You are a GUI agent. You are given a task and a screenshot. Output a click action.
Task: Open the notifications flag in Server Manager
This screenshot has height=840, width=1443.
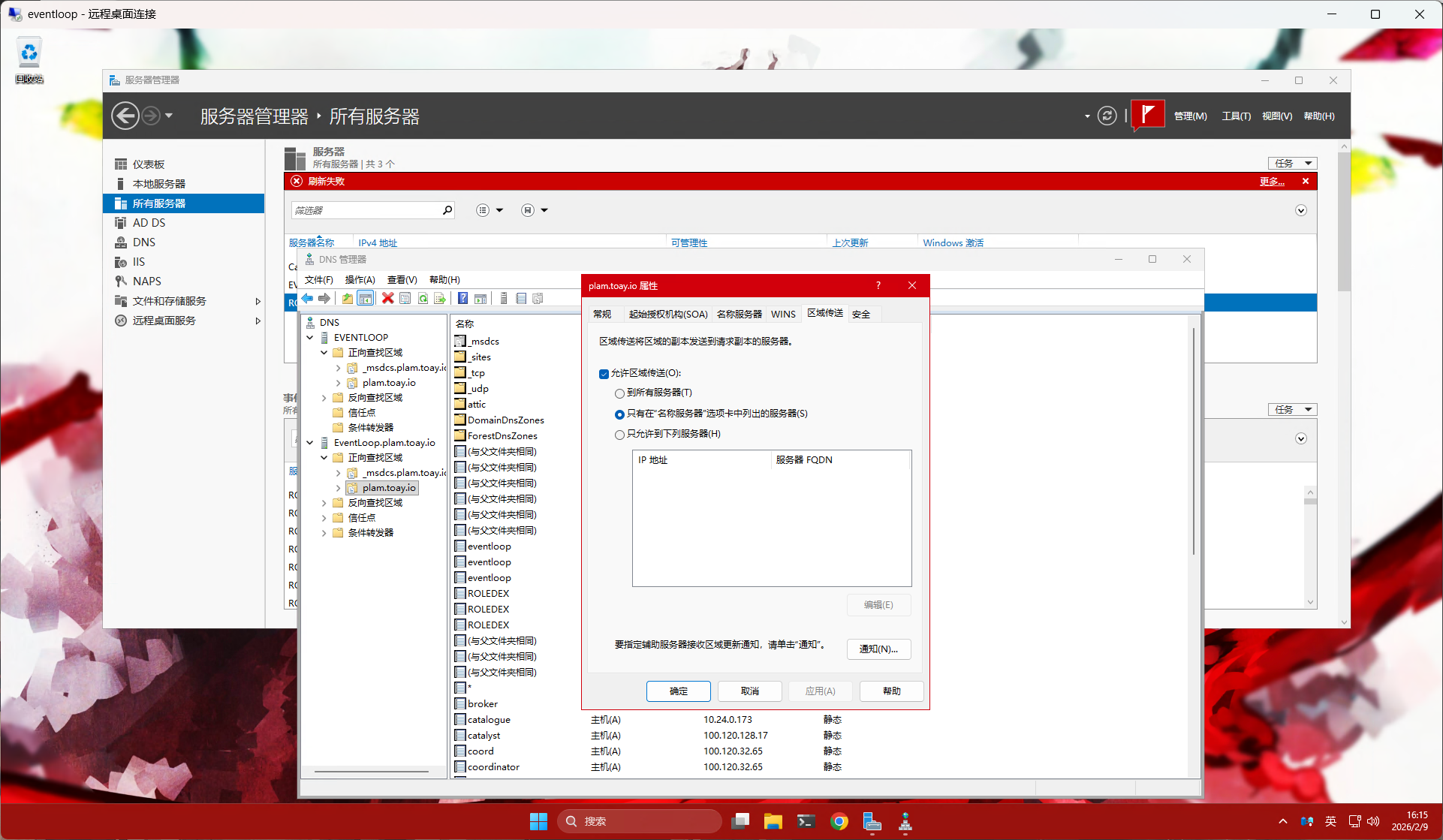1147,116
